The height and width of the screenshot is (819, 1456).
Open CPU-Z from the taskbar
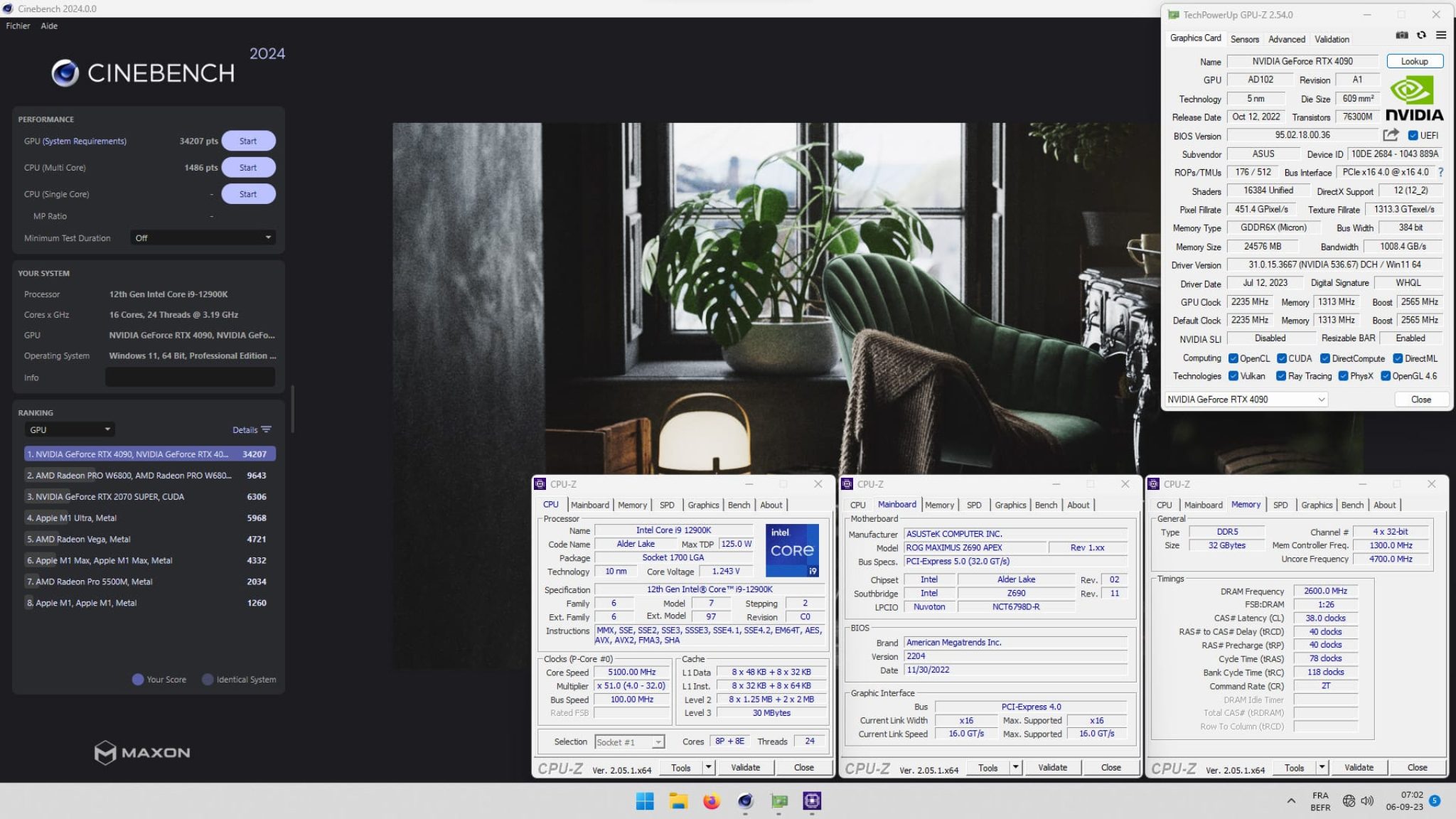coord(812,802)
